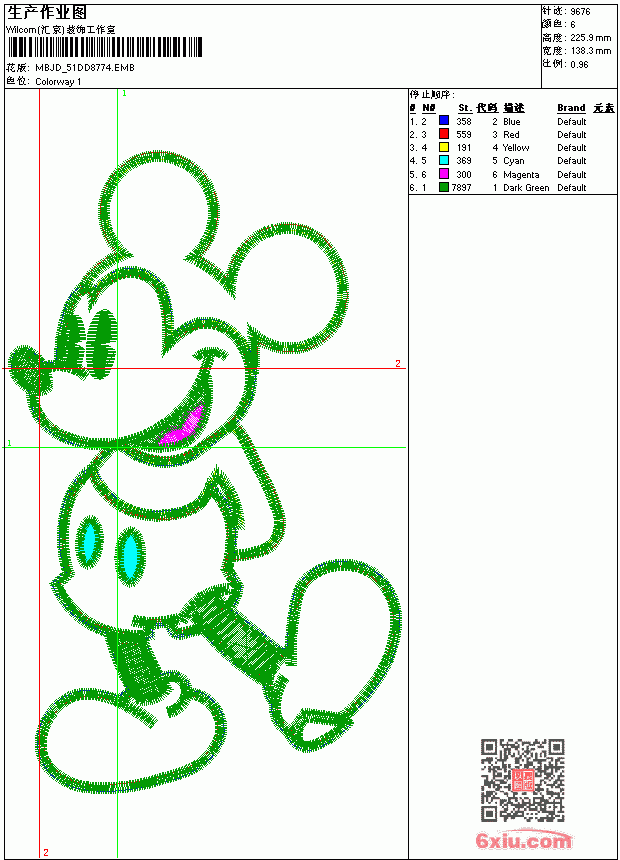
Task: Click the '生产作业图' title text
Action: (47, 12)
